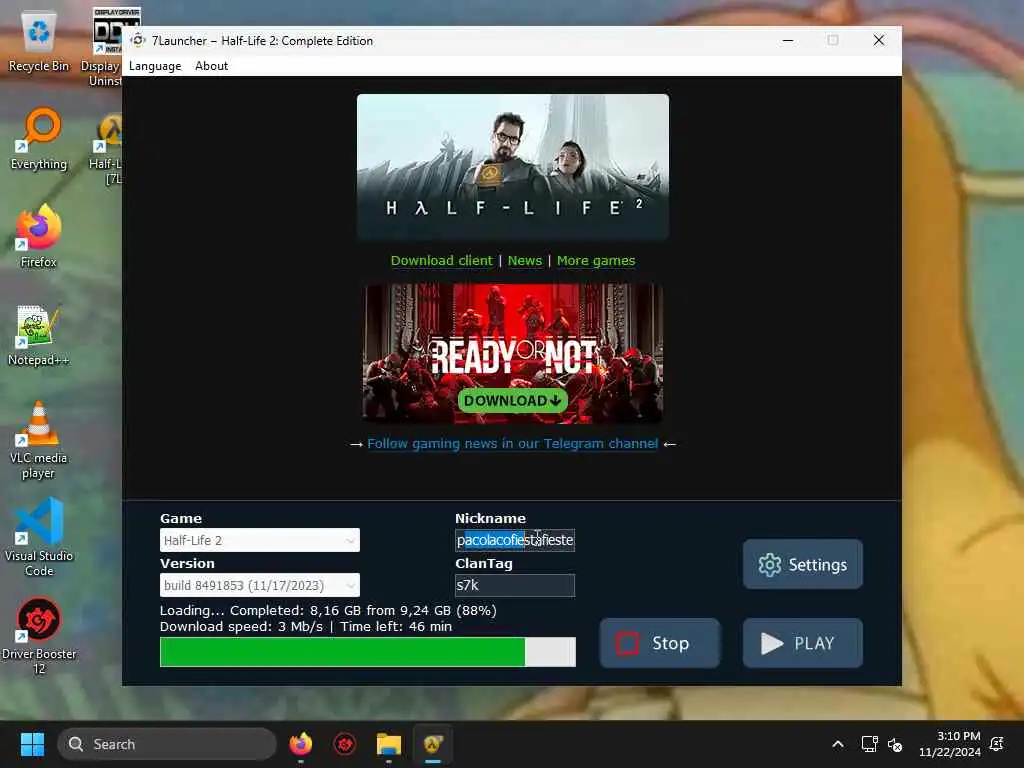1024x768 pixels.
Task: Select the Firefox desktop shortcut
Action: pos(39,236)
